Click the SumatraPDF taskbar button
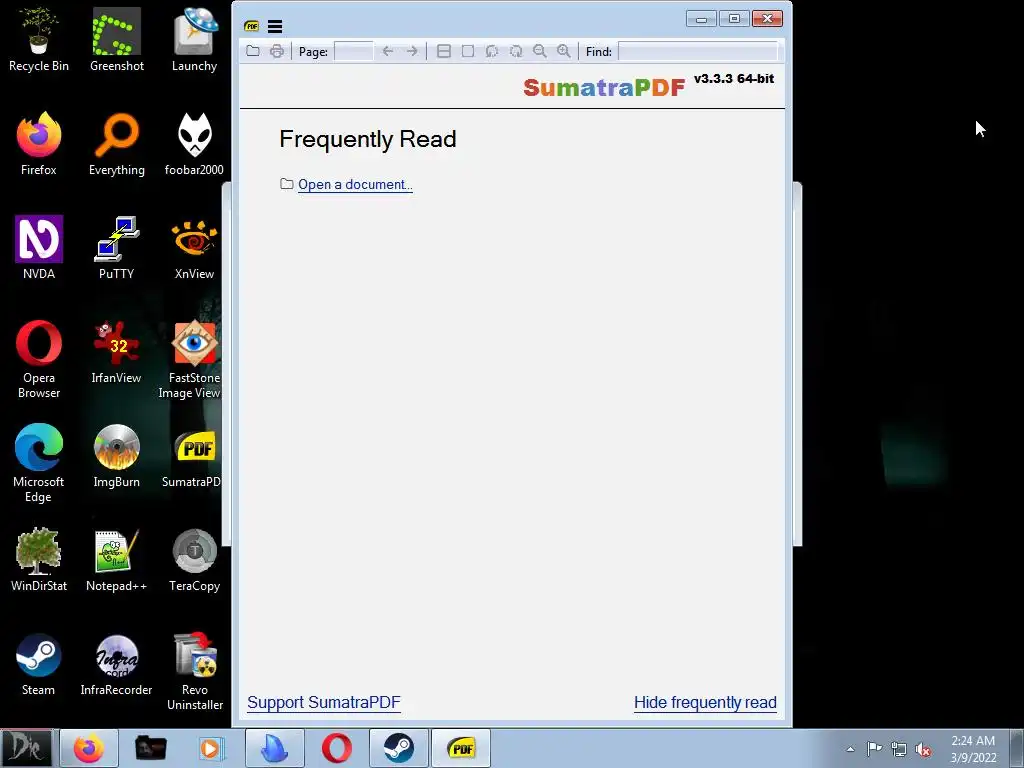The image size is (1024, 768). pyautogui.click(x=461, y=748)
